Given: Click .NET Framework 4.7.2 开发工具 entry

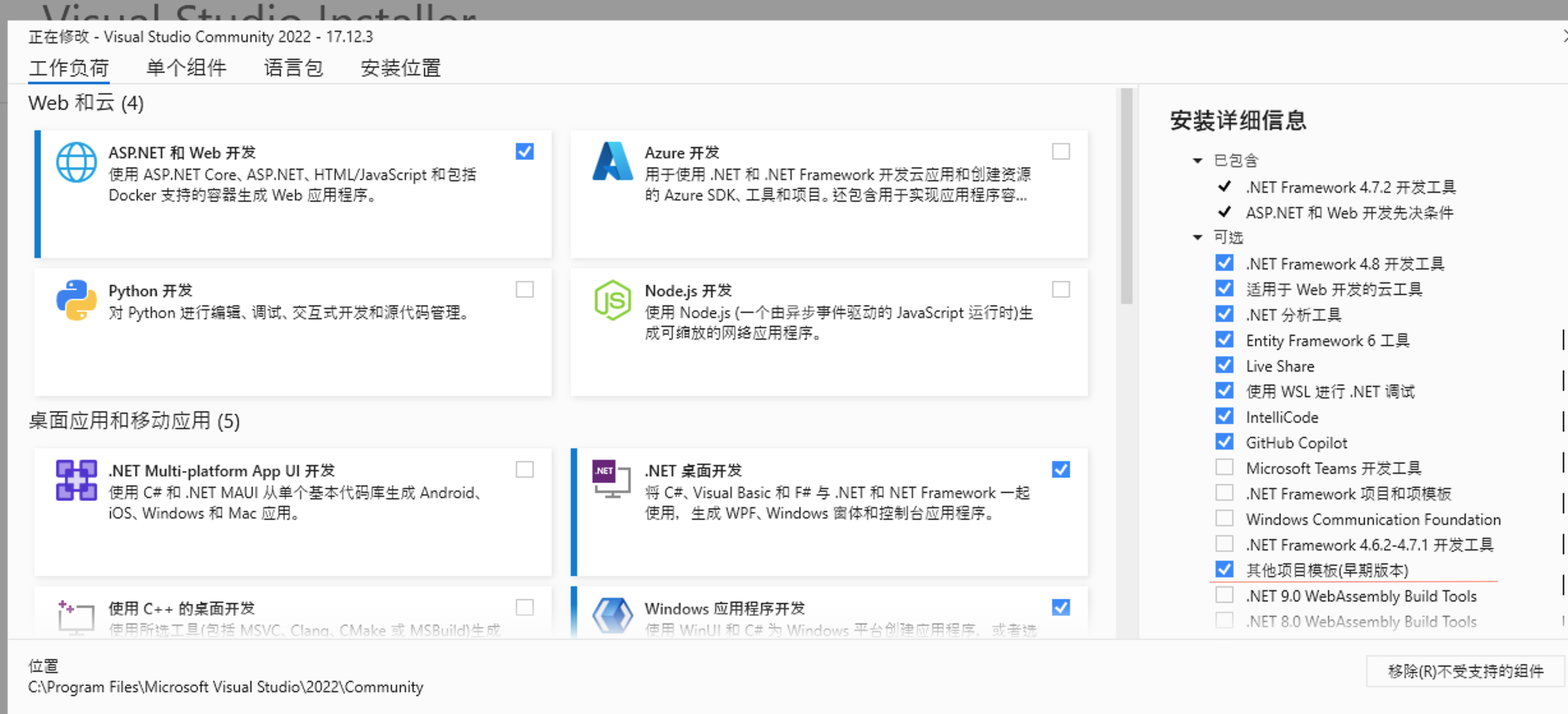Looking at the screenshot, I should point(1350,187).
